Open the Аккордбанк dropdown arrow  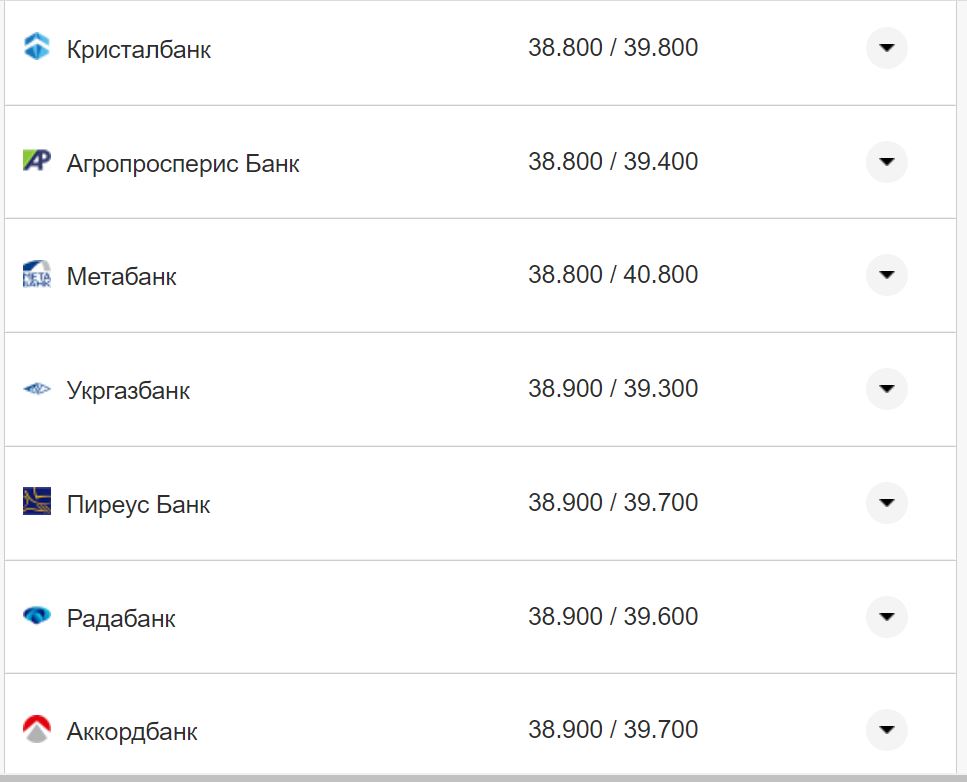click(x=886, y=730)
